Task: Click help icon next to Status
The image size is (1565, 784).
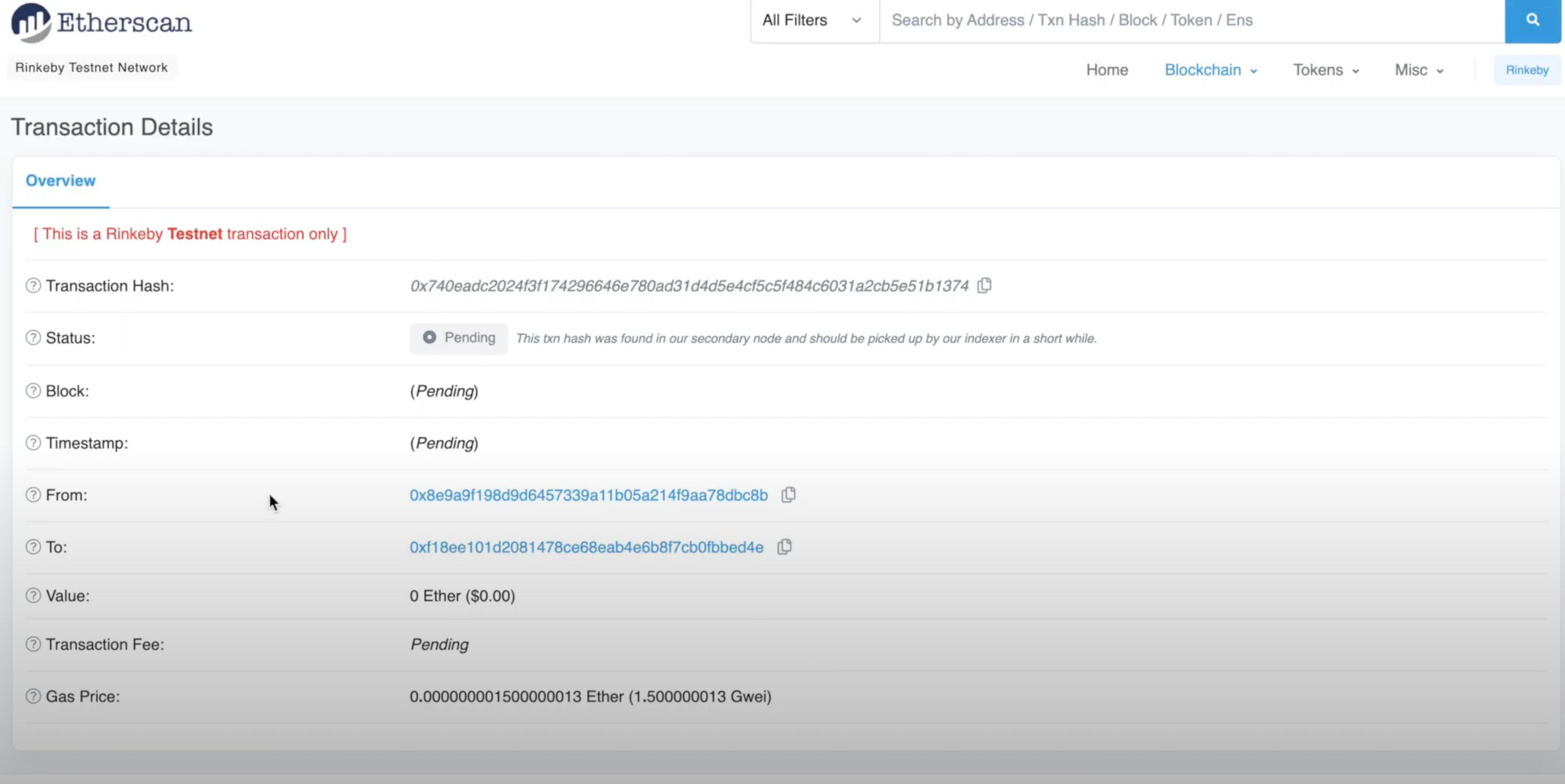Action: 33,338
